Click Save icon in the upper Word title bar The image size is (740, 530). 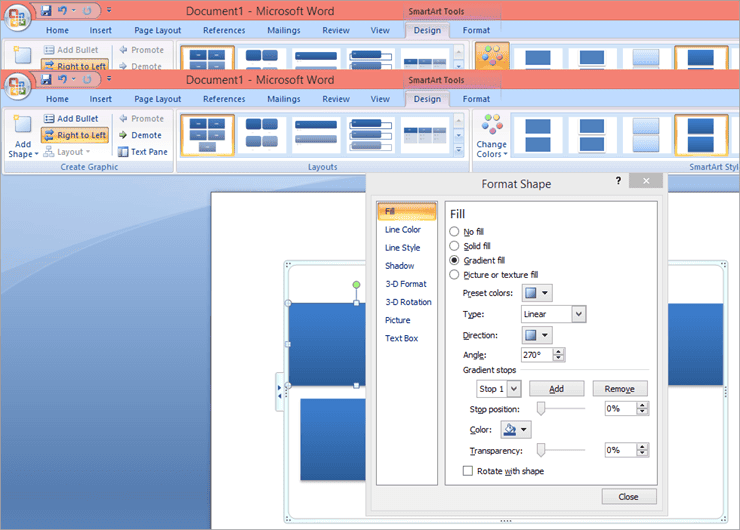(x=46, y=10)
